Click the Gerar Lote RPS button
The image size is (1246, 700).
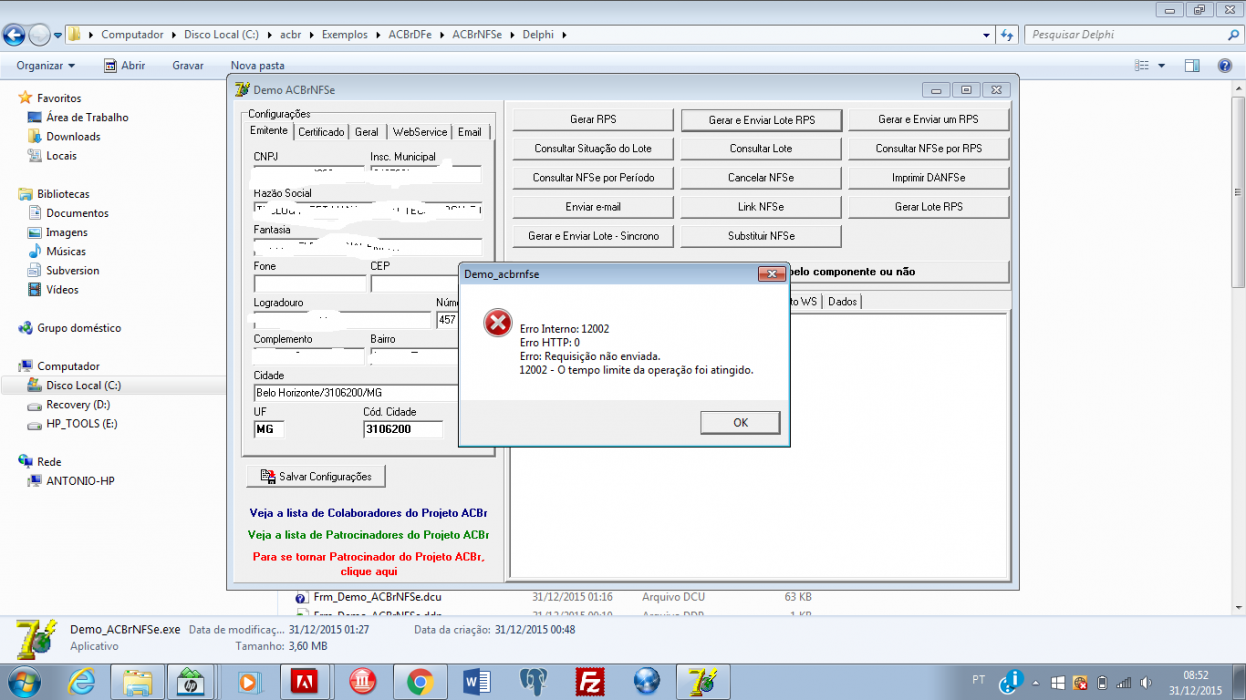[928, 207]
